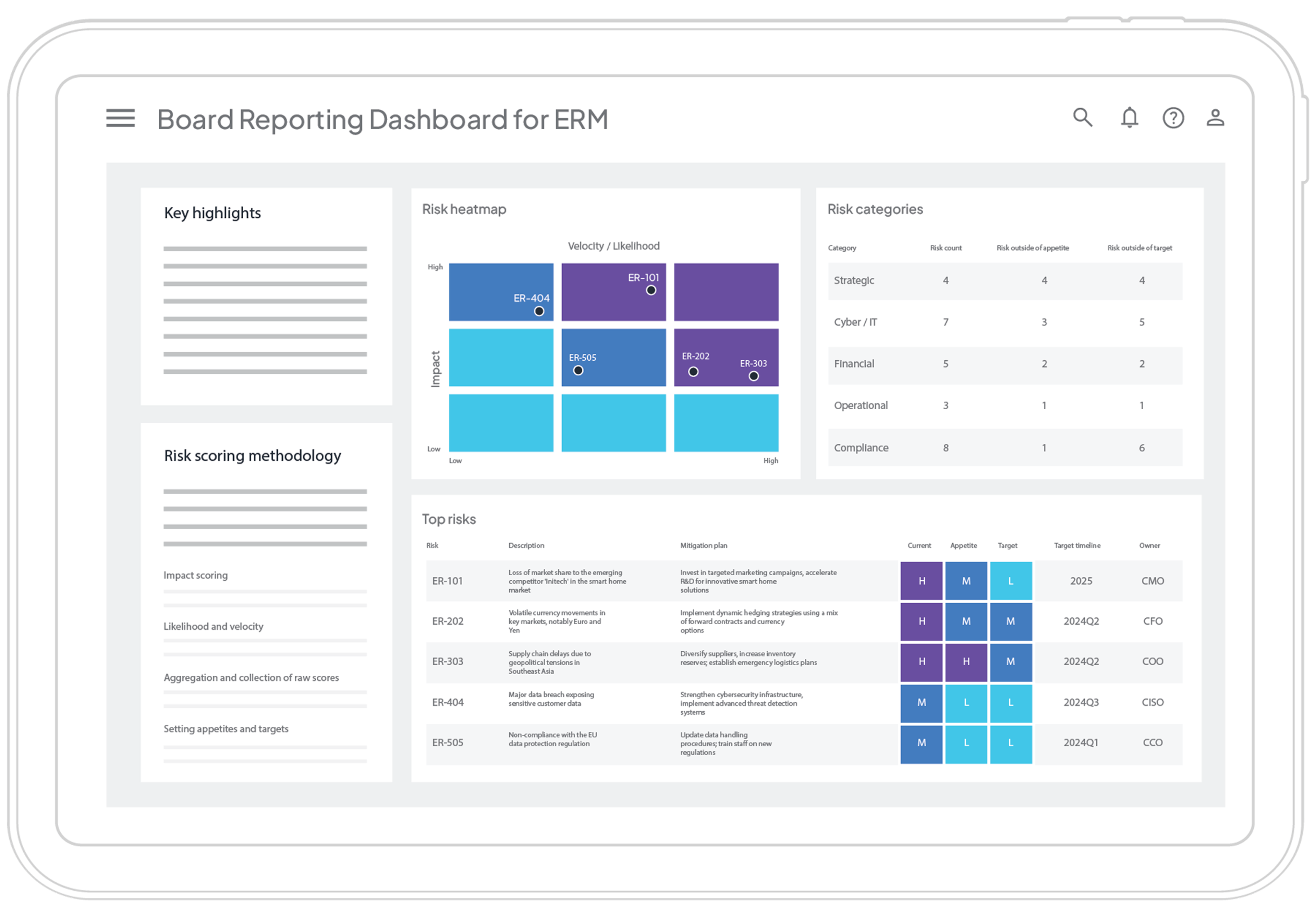
Task: Open notifications bell icon
Action: tap(1129, 118)
